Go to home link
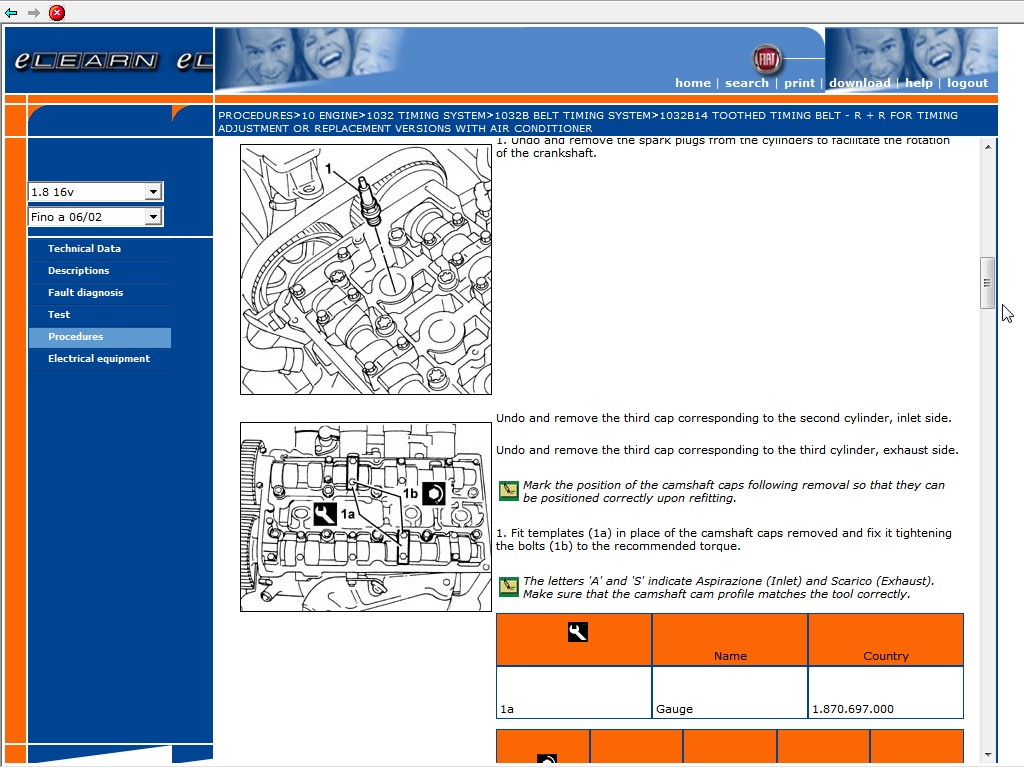The width and height of the screenshot is (1024, 768). point(693,83)
